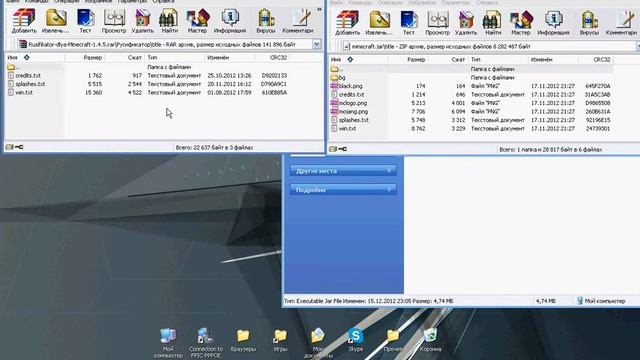The height and width of the screenshot is (360, 640).
Task: Expand toolbar overflow chevron in left window
Action: (319, 9)
